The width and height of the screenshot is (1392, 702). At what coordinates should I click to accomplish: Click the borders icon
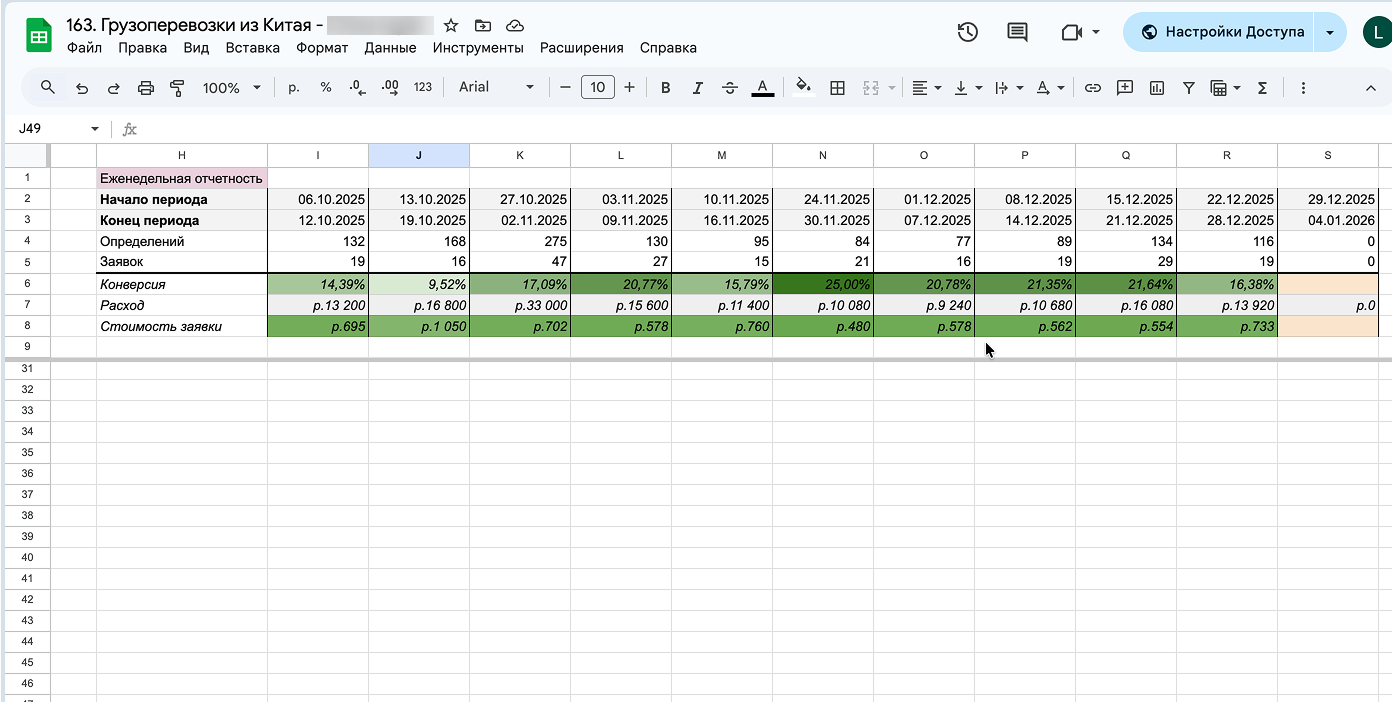click(x=838, y=88)
